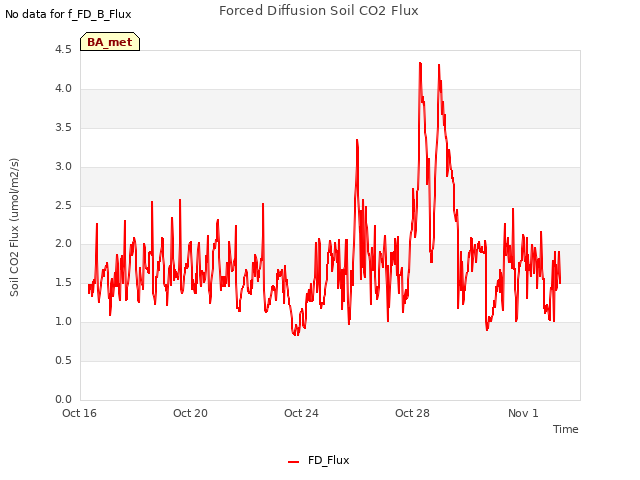Screen dimensions: 640x480
Task: Click the 0.0 y-axis tick label
Action: (63, 399)
